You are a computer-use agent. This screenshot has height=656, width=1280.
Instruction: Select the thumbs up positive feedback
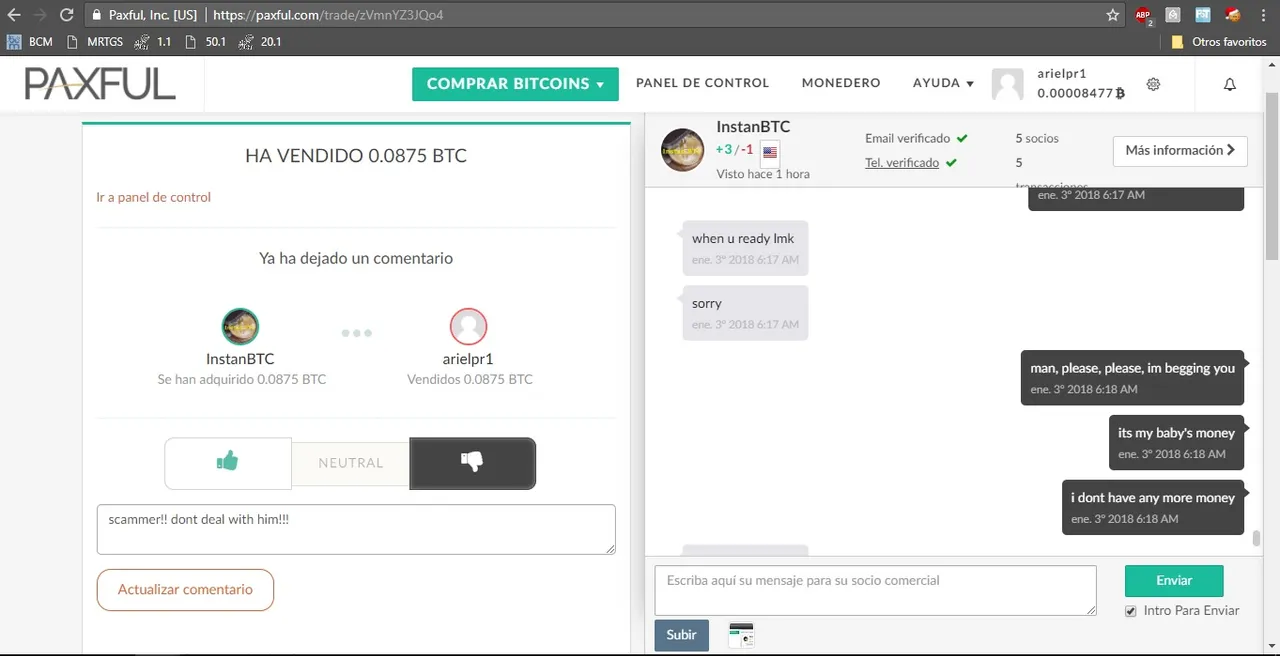tap(228, 463)
